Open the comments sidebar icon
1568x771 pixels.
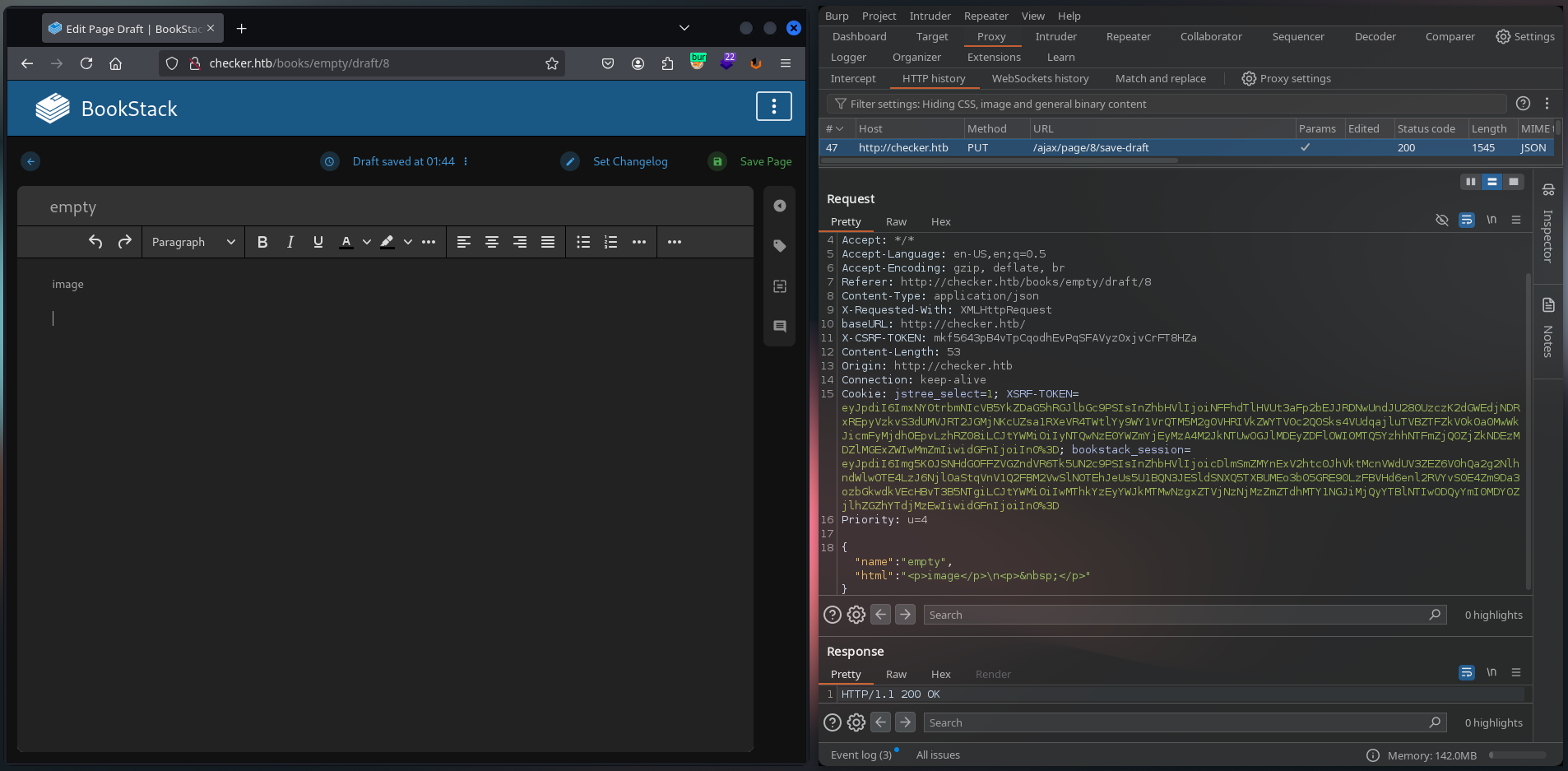click(780, 326)
